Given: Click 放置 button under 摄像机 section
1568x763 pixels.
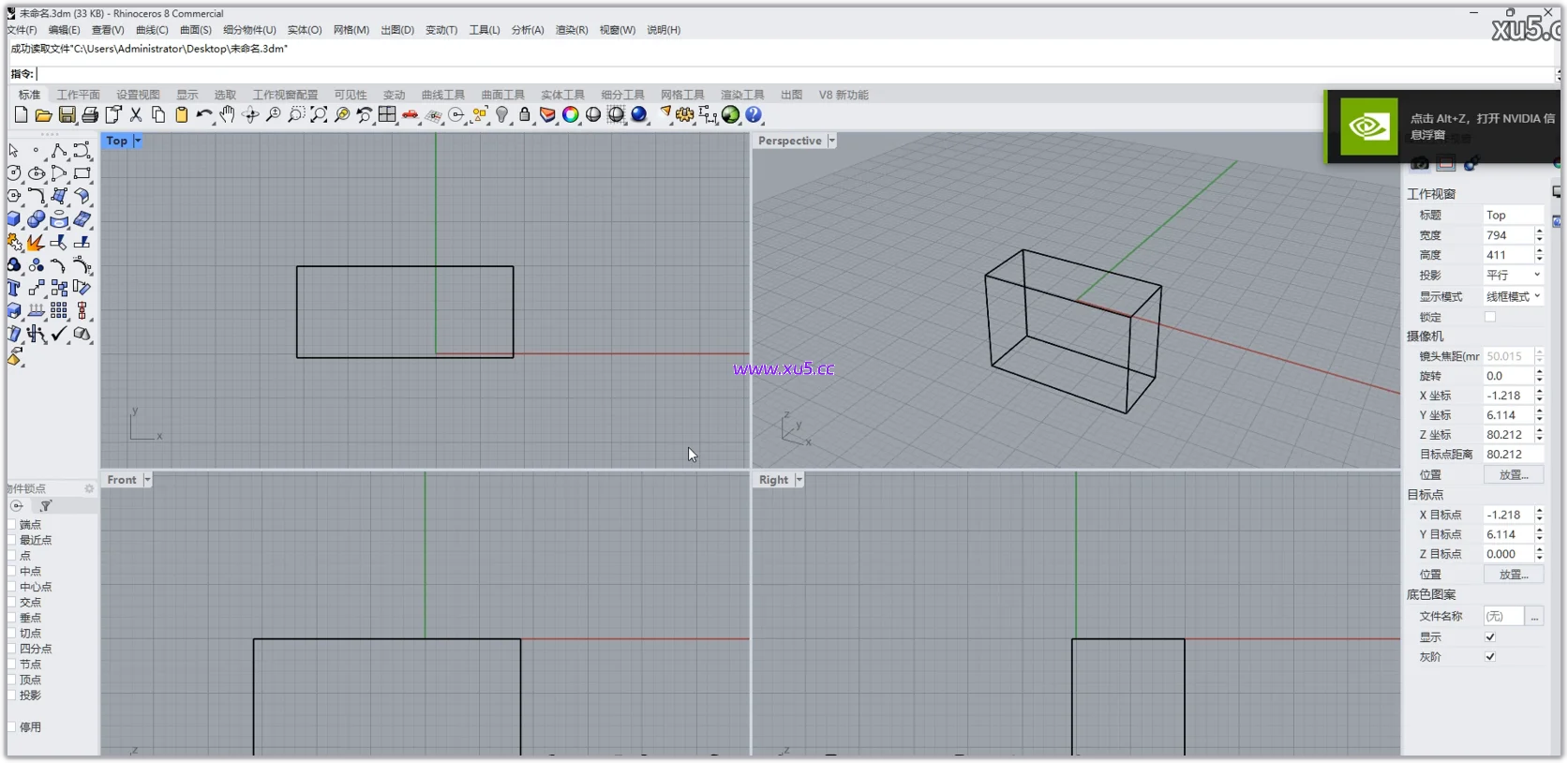Looking at the screenshot, I should pyautogui.click(x=1513, y=475).
